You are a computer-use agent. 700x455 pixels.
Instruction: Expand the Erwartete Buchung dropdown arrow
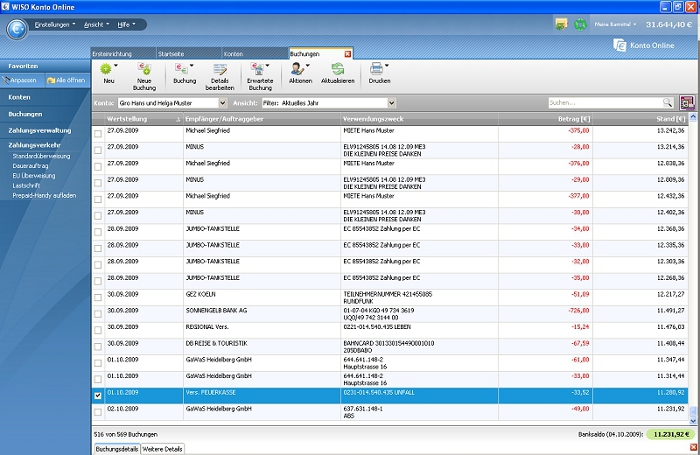pos(268,66)
